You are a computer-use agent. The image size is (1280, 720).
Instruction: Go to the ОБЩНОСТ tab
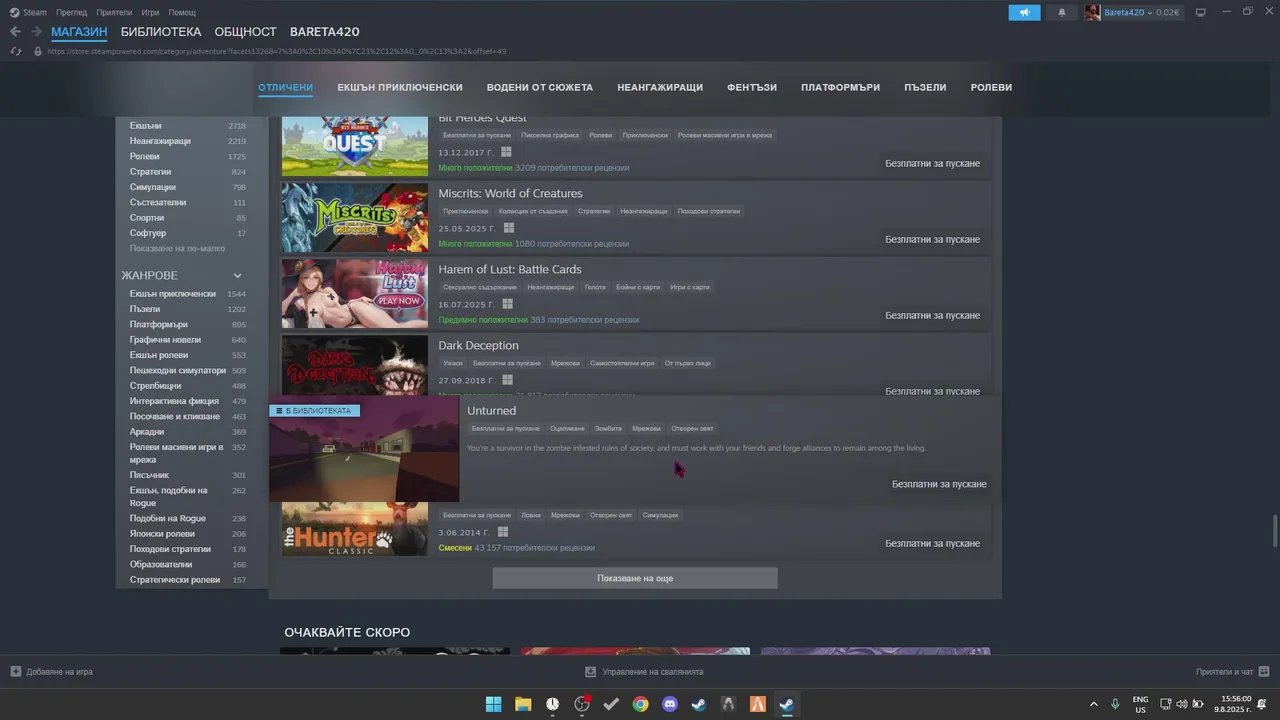click(245, 32)
